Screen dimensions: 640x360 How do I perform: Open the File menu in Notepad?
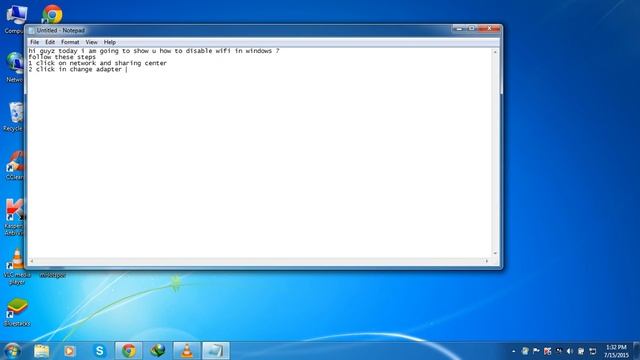tap(34, 42)
